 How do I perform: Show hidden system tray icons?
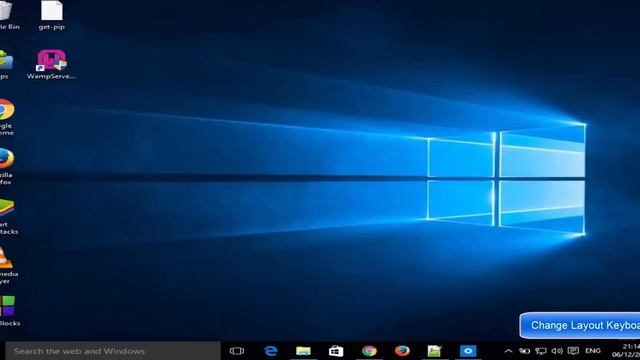[508, 351]
